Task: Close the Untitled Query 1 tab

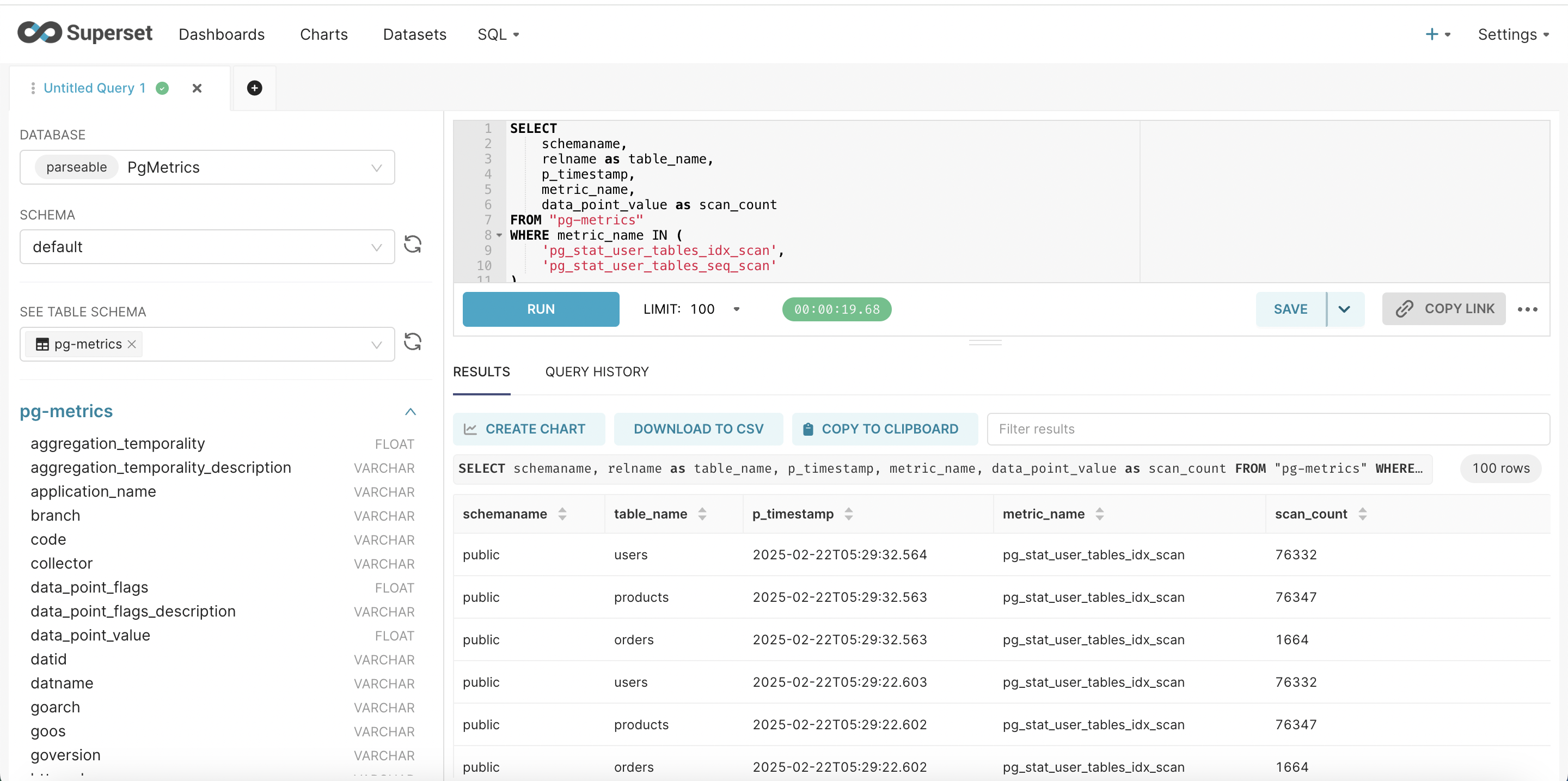Action: pos(197,88)
